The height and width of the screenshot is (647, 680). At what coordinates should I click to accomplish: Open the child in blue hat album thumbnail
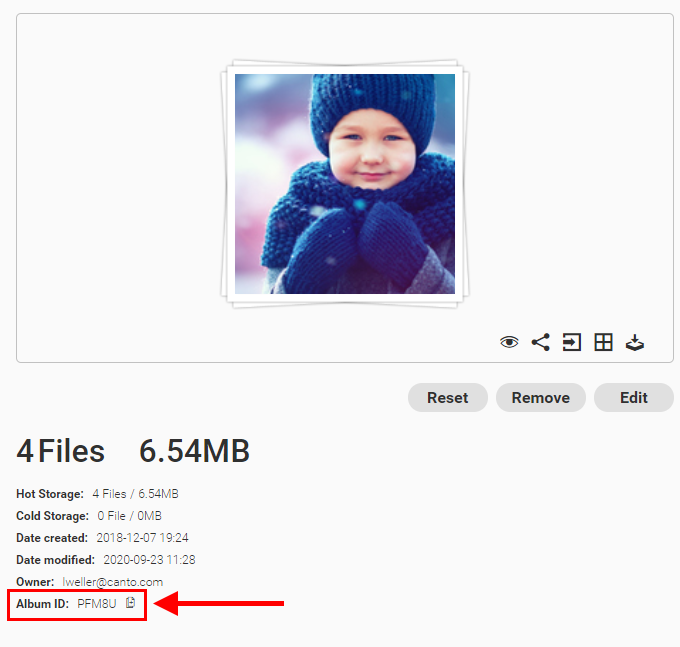click(345, 184)
